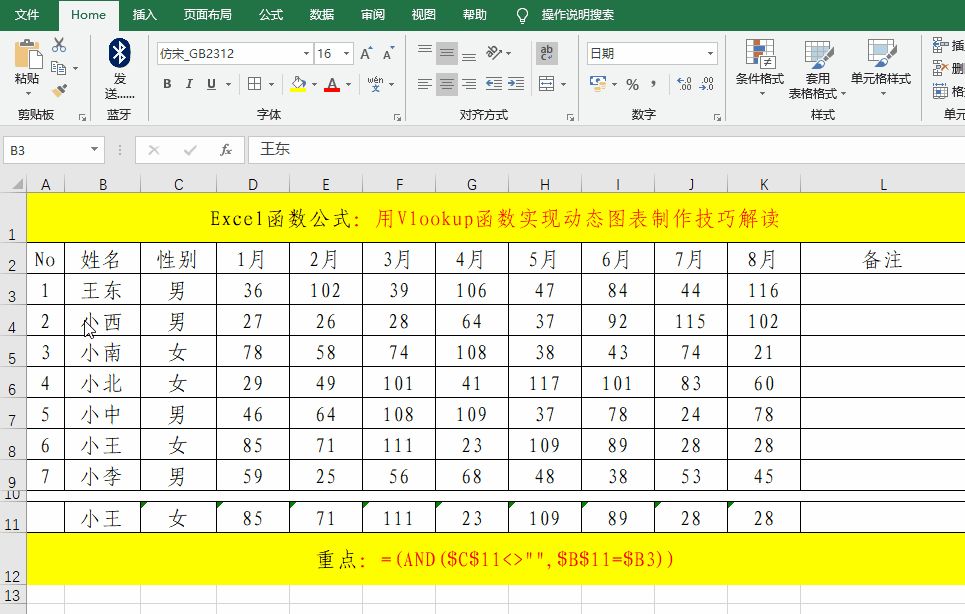Click the insert function fx icon
Image resolution: width=965 pixels, height=614 pixels.
point(226,150)
